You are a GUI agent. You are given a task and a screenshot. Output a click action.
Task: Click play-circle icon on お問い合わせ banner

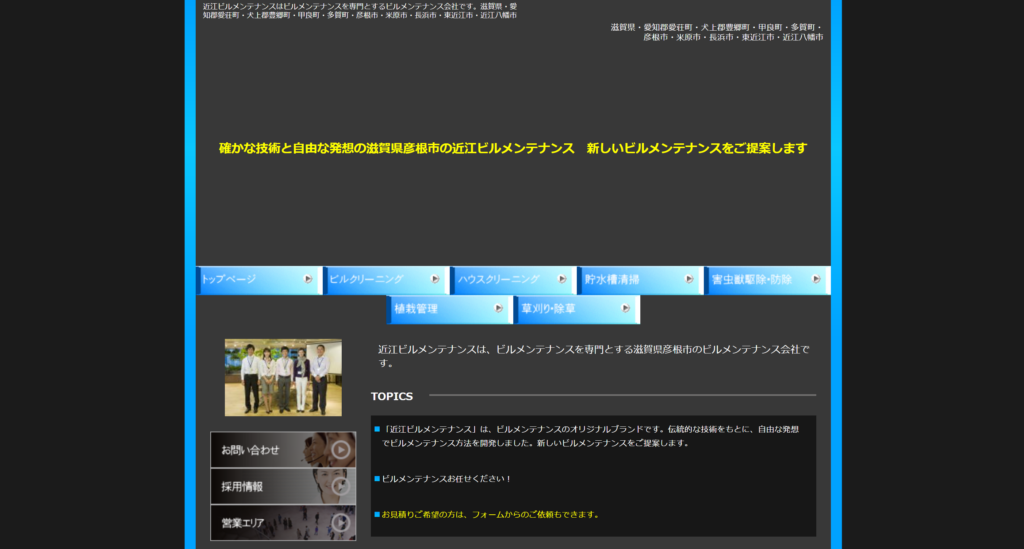[x=341, y=450]
